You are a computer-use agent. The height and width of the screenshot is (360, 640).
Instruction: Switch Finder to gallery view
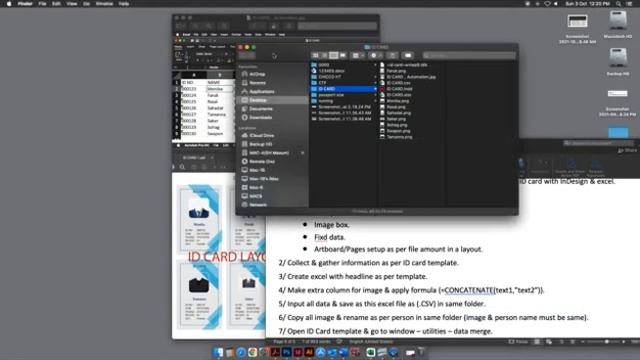pyautogui.click(x=342, y=56)
